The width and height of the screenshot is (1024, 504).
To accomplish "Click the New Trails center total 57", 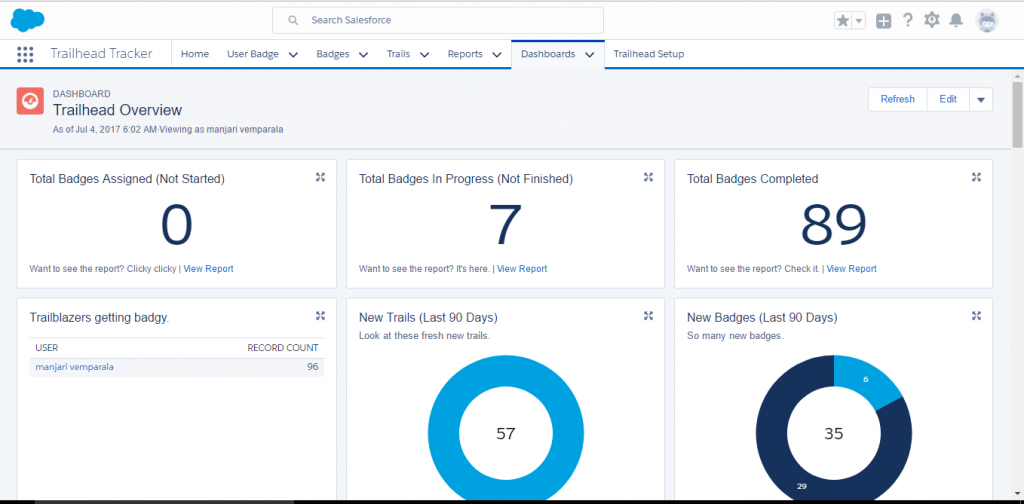I will click(505, 433).
